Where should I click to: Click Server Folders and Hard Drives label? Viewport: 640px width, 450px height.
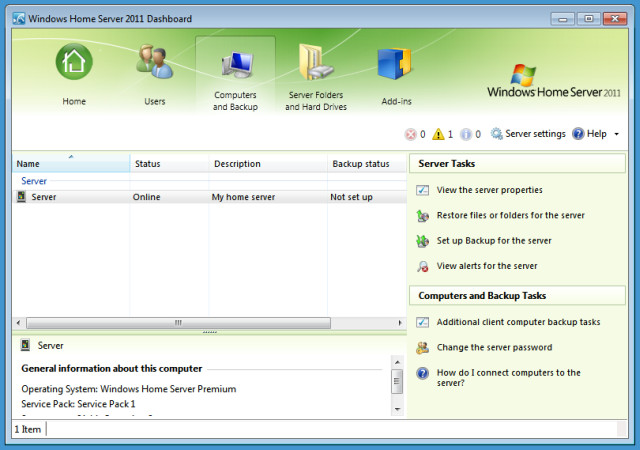[316, 101]
